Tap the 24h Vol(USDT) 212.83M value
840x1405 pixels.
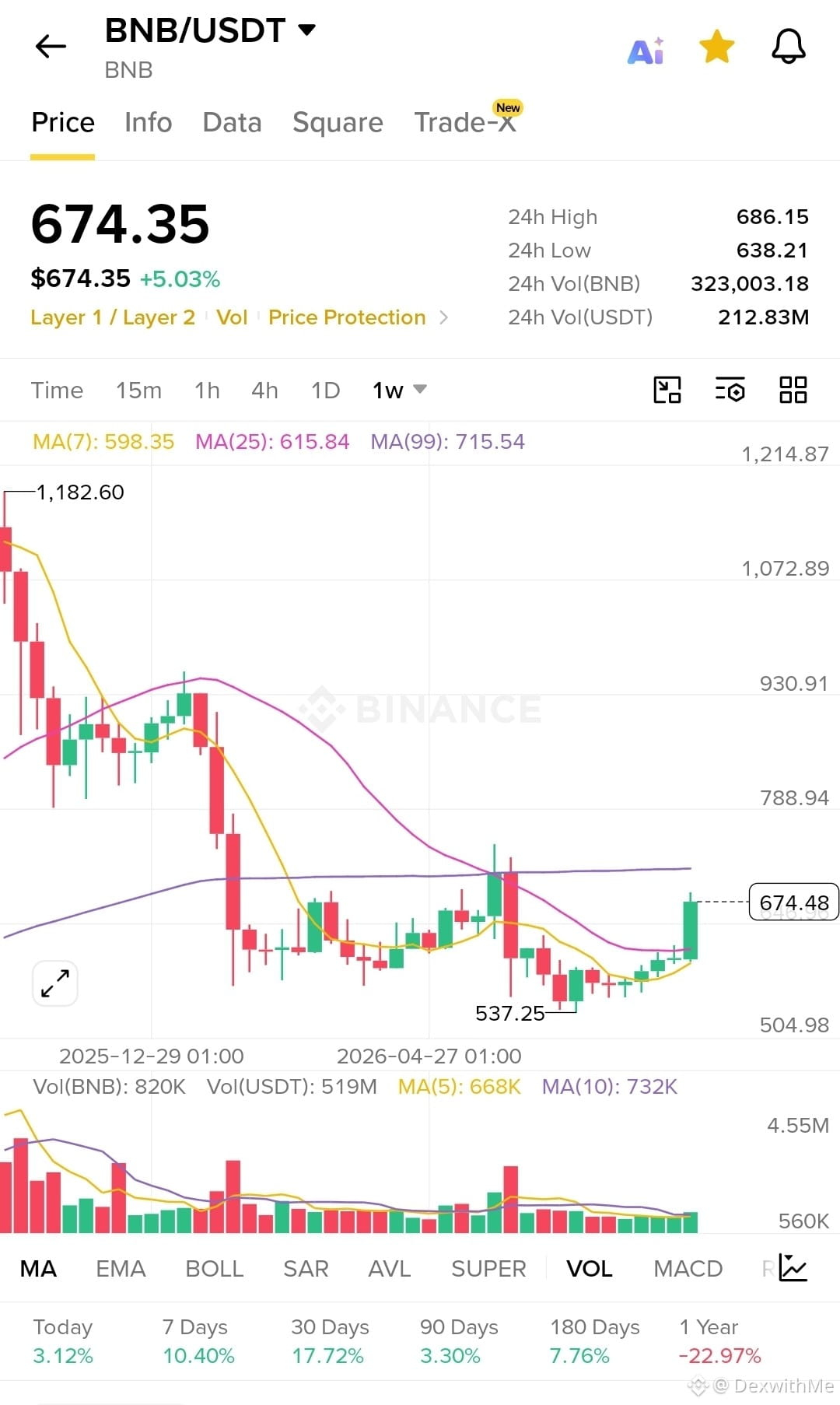(x=763, y=317)
